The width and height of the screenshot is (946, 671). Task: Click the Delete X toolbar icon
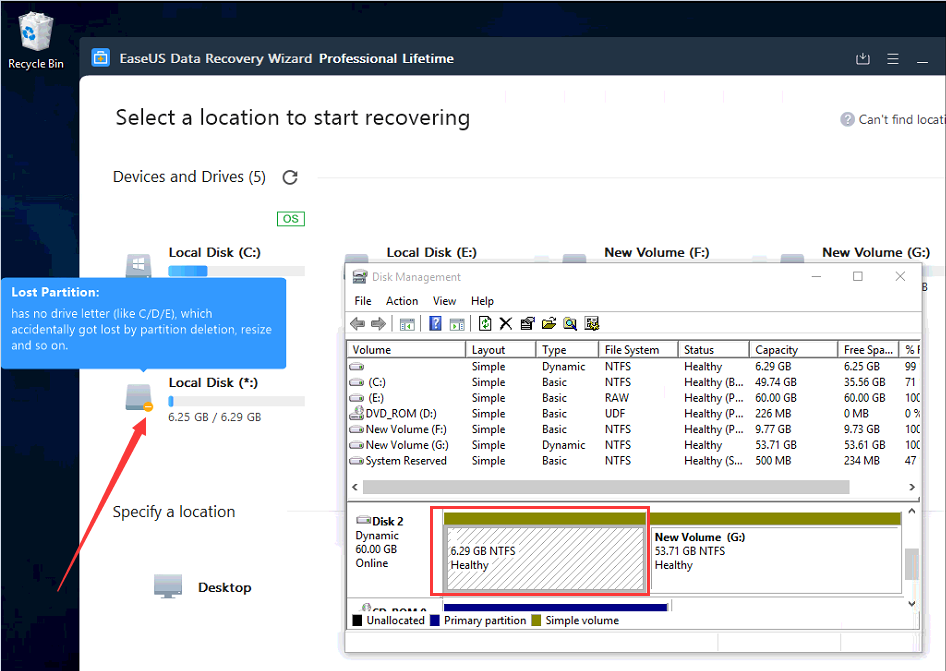506,324
